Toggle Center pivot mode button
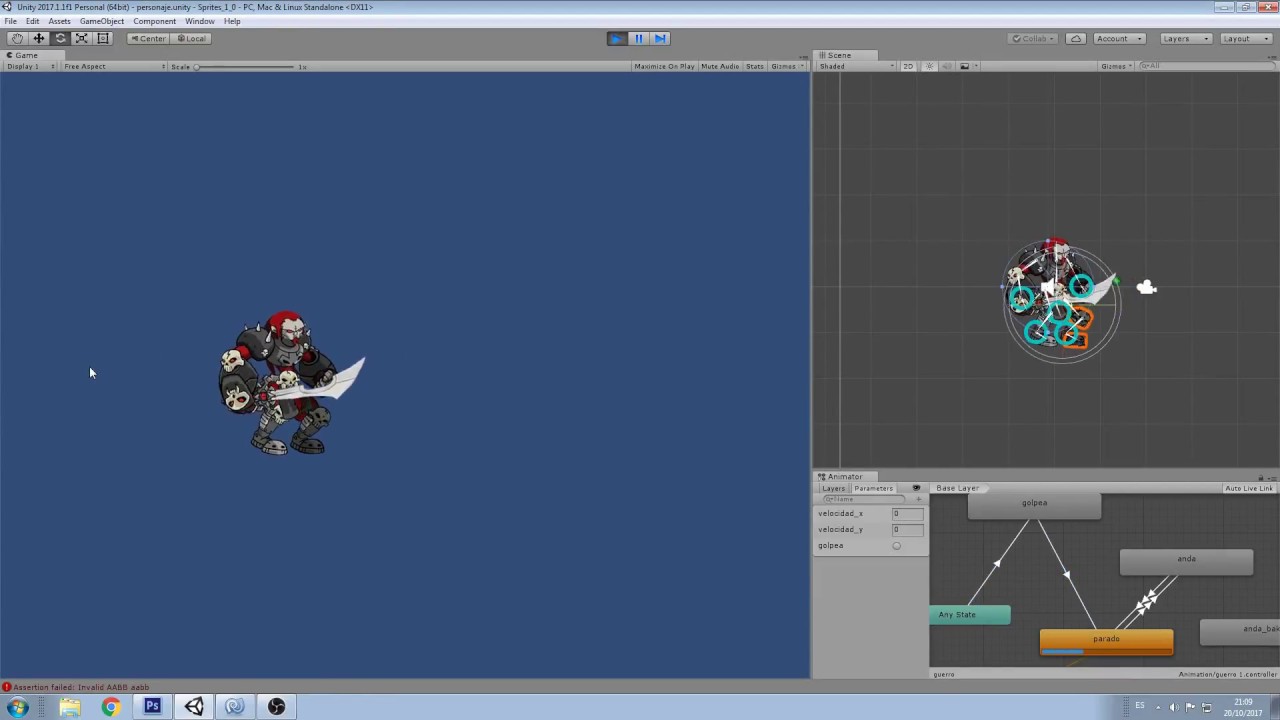1280x720 pixels. point(148,38)
